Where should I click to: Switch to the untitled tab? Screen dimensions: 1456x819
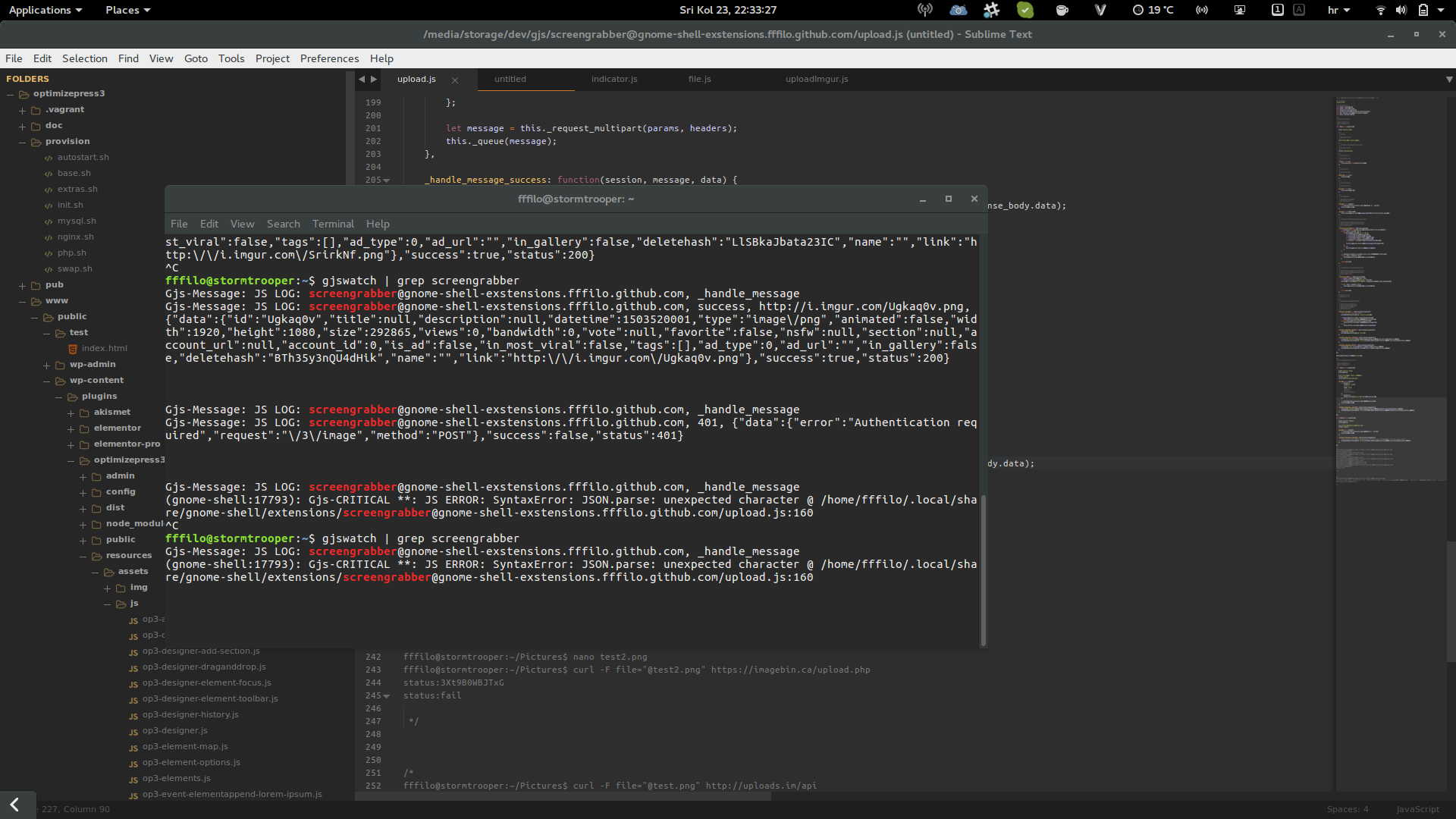[510, 79]
